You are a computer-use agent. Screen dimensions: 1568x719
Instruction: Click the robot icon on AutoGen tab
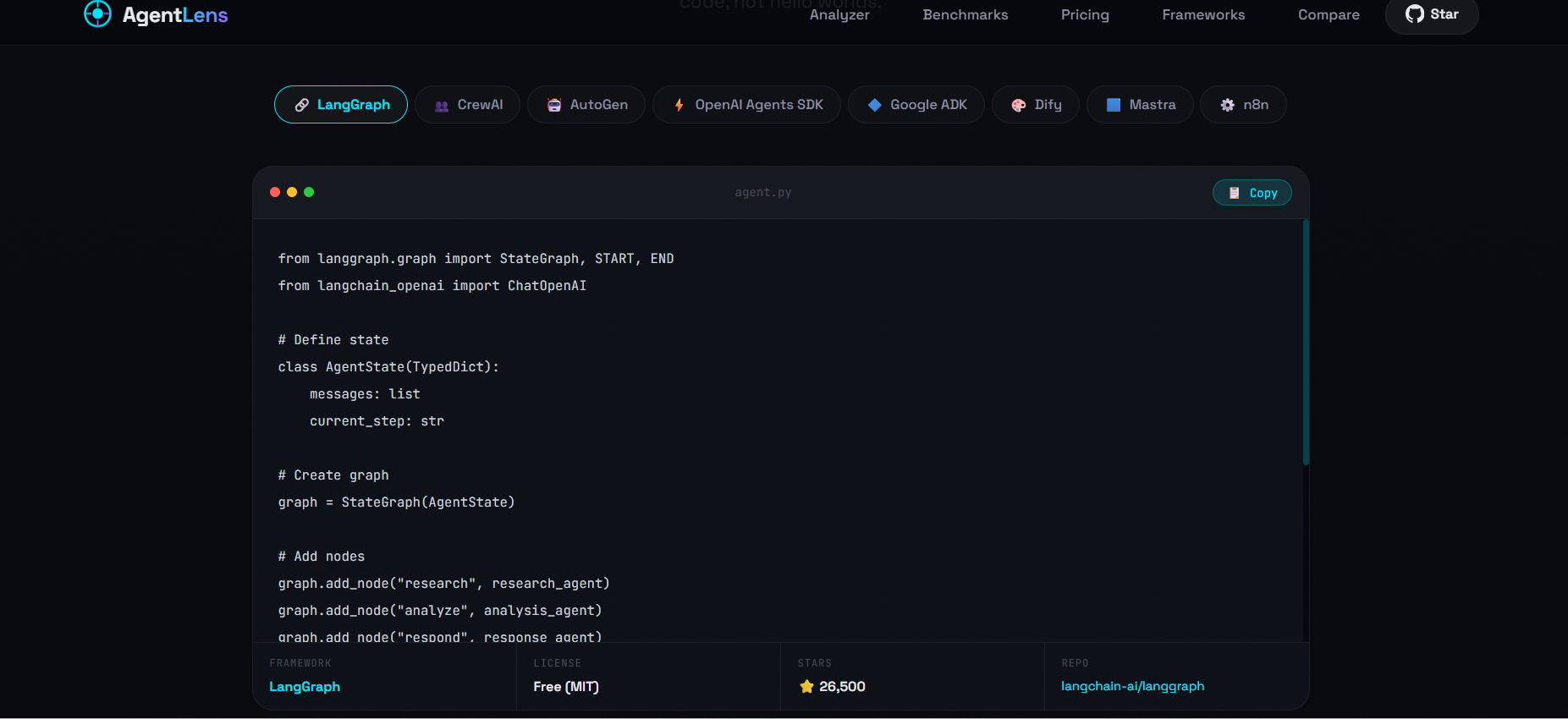coord(554,105)
